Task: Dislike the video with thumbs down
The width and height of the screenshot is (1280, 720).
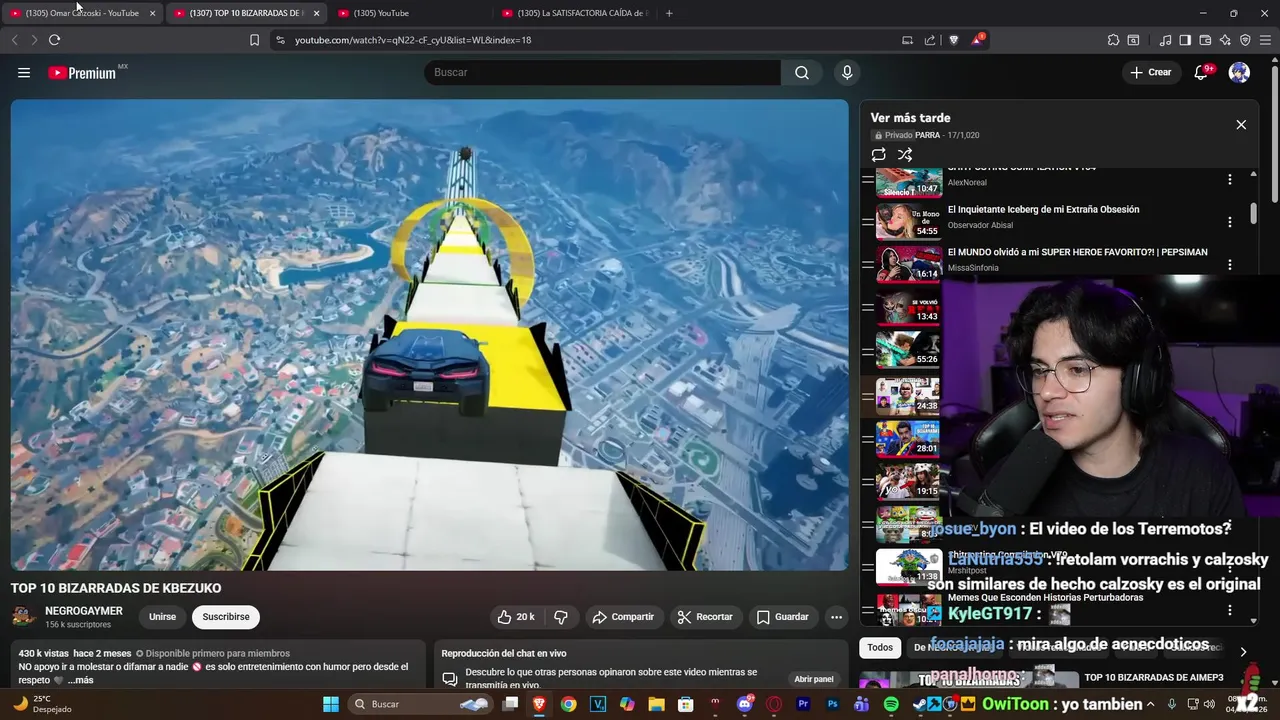Action: 561,617
